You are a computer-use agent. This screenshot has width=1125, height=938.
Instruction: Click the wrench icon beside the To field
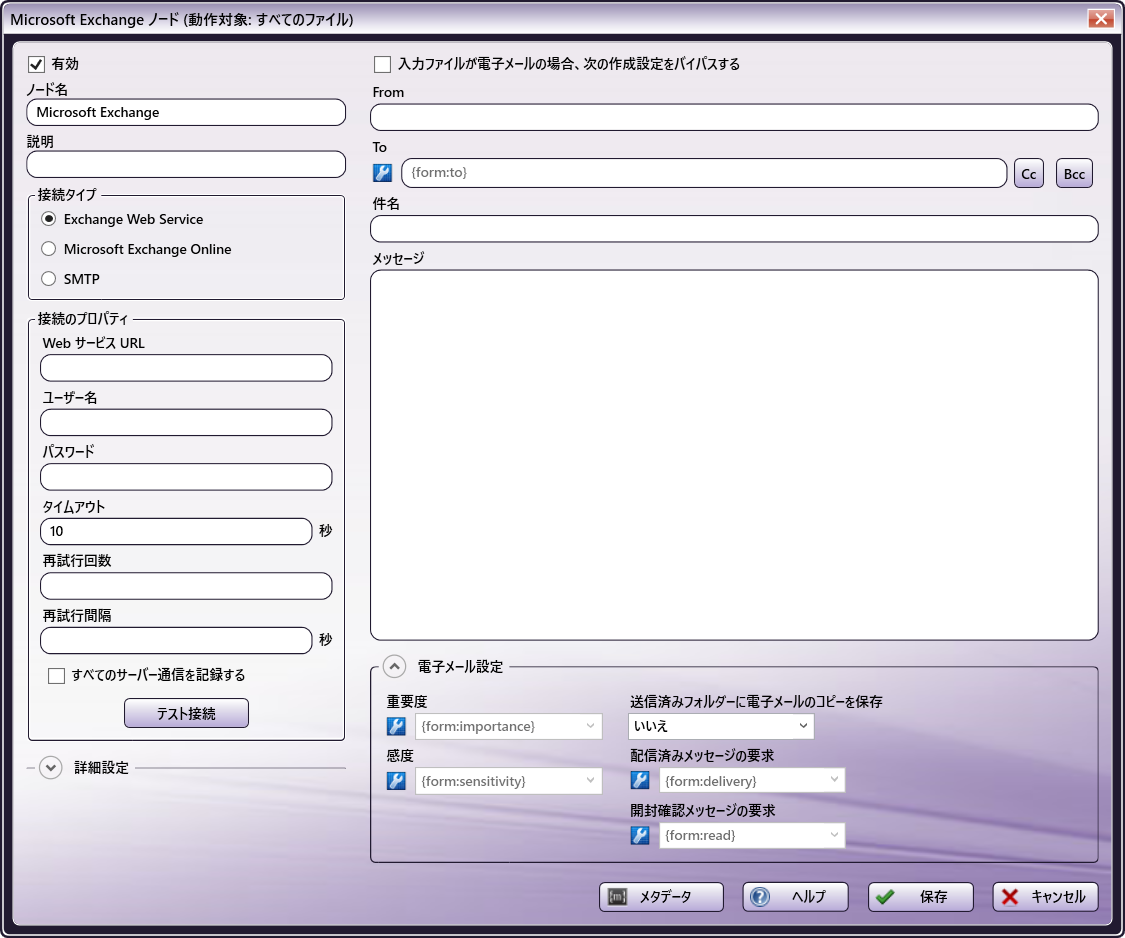(x=382, y=173)
